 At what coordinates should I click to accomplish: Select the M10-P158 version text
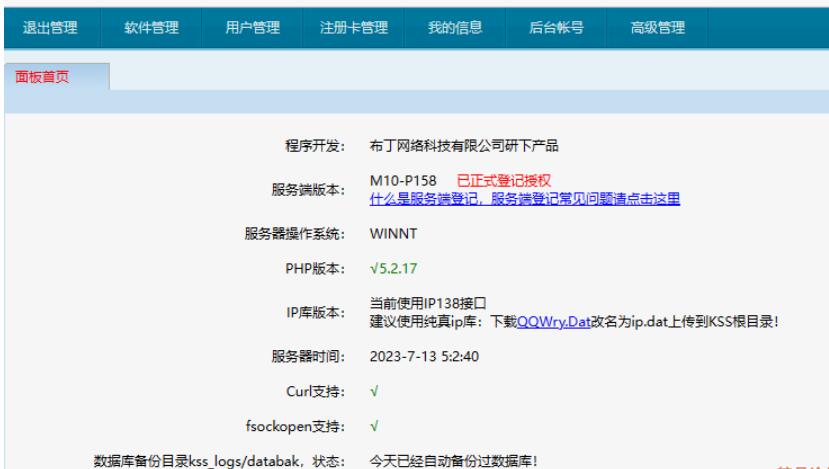pyautogui.click(x=403, y=181)
